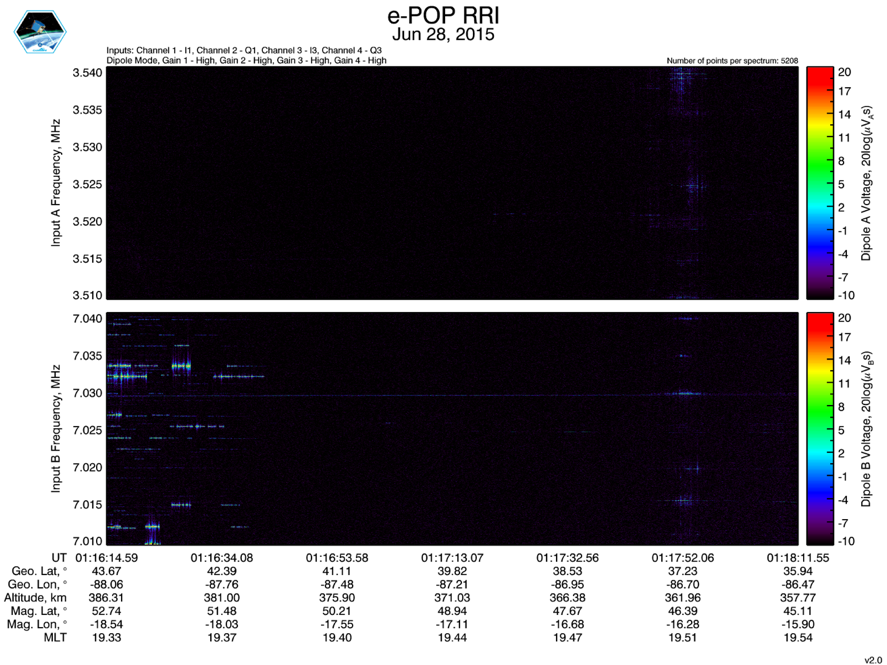The image size is (887, 665).
Task: Click the Dipole Mode gain settings line
Action: [x=246, y=61]
